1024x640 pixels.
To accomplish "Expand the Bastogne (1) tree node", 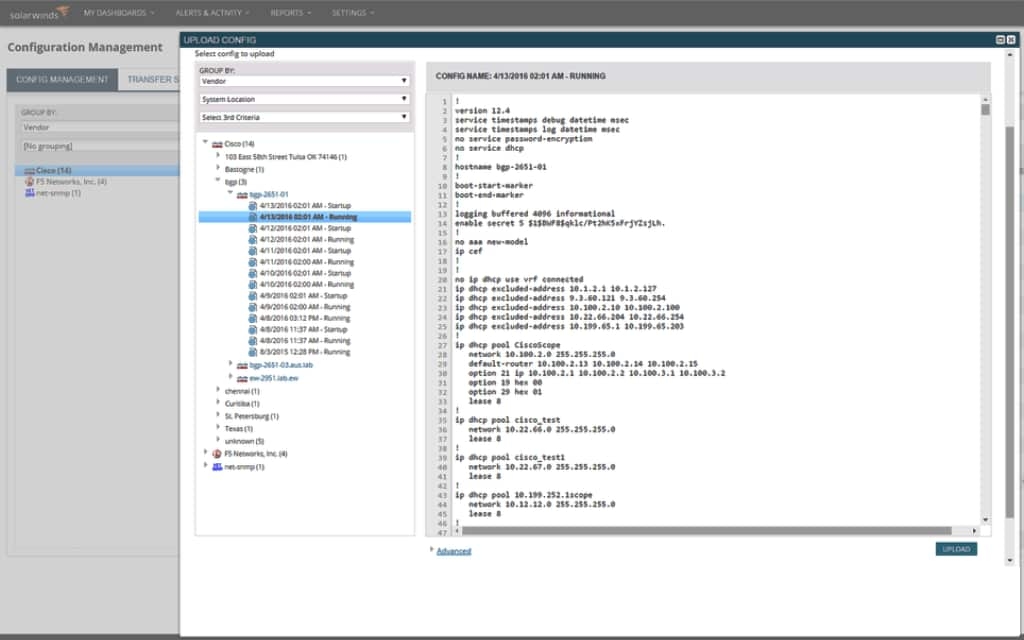I will (x=218, y=168).
